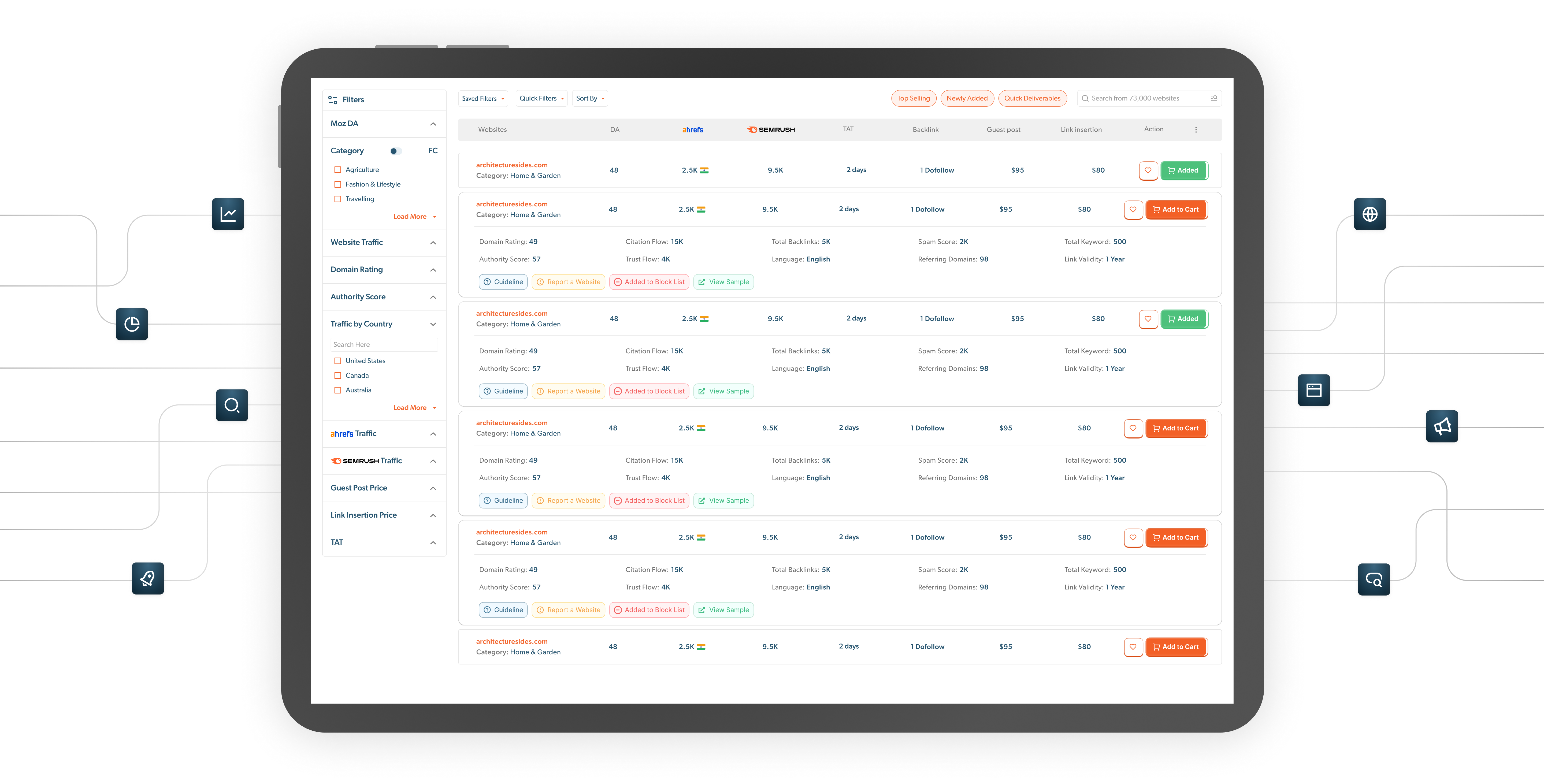Check the Agriculture category

(337, 170)
